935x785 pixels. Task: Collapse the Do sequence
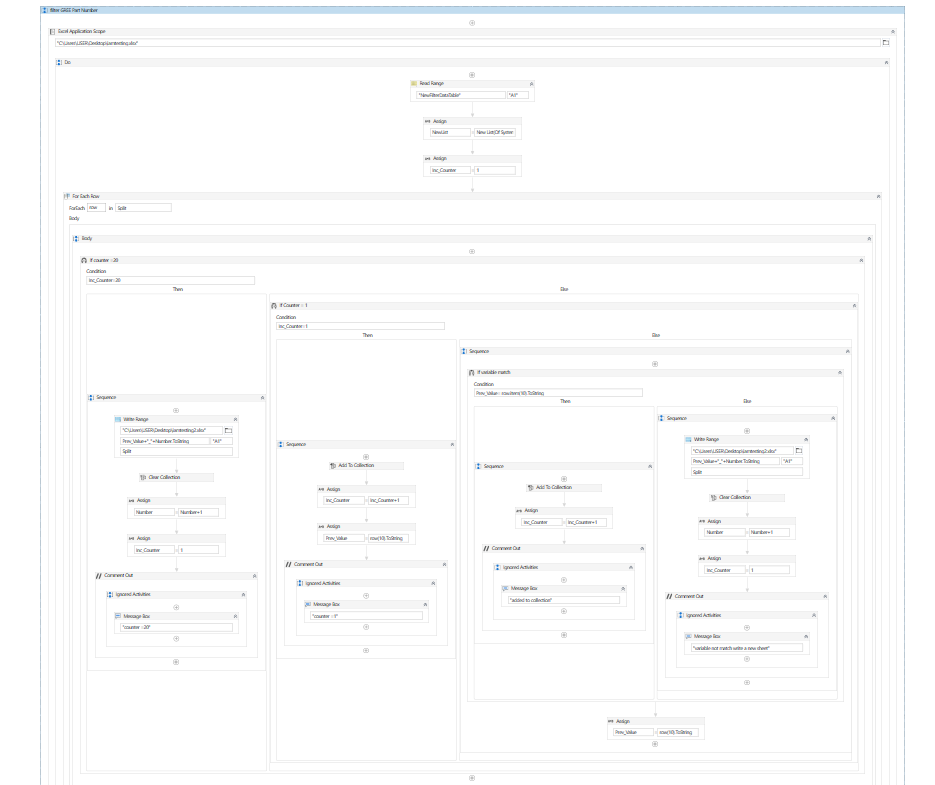click(x=886, y=63)
